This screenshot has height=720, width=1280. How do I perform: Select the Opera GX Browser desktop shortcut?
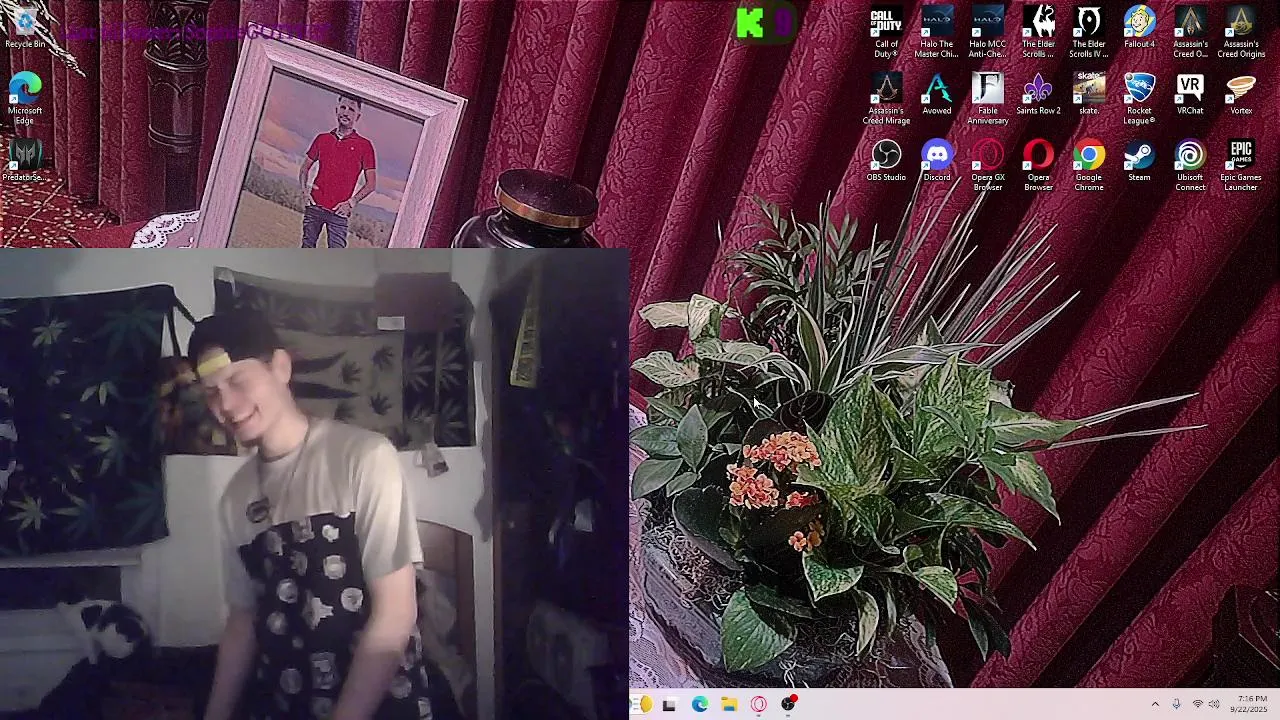click(x=987, y=165)
